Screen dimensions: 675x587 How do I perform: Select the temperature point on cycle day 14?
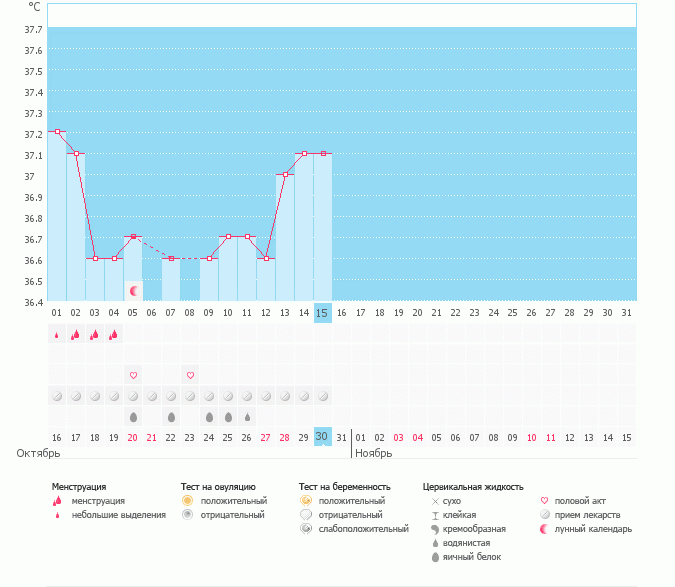tap(304, 154)
